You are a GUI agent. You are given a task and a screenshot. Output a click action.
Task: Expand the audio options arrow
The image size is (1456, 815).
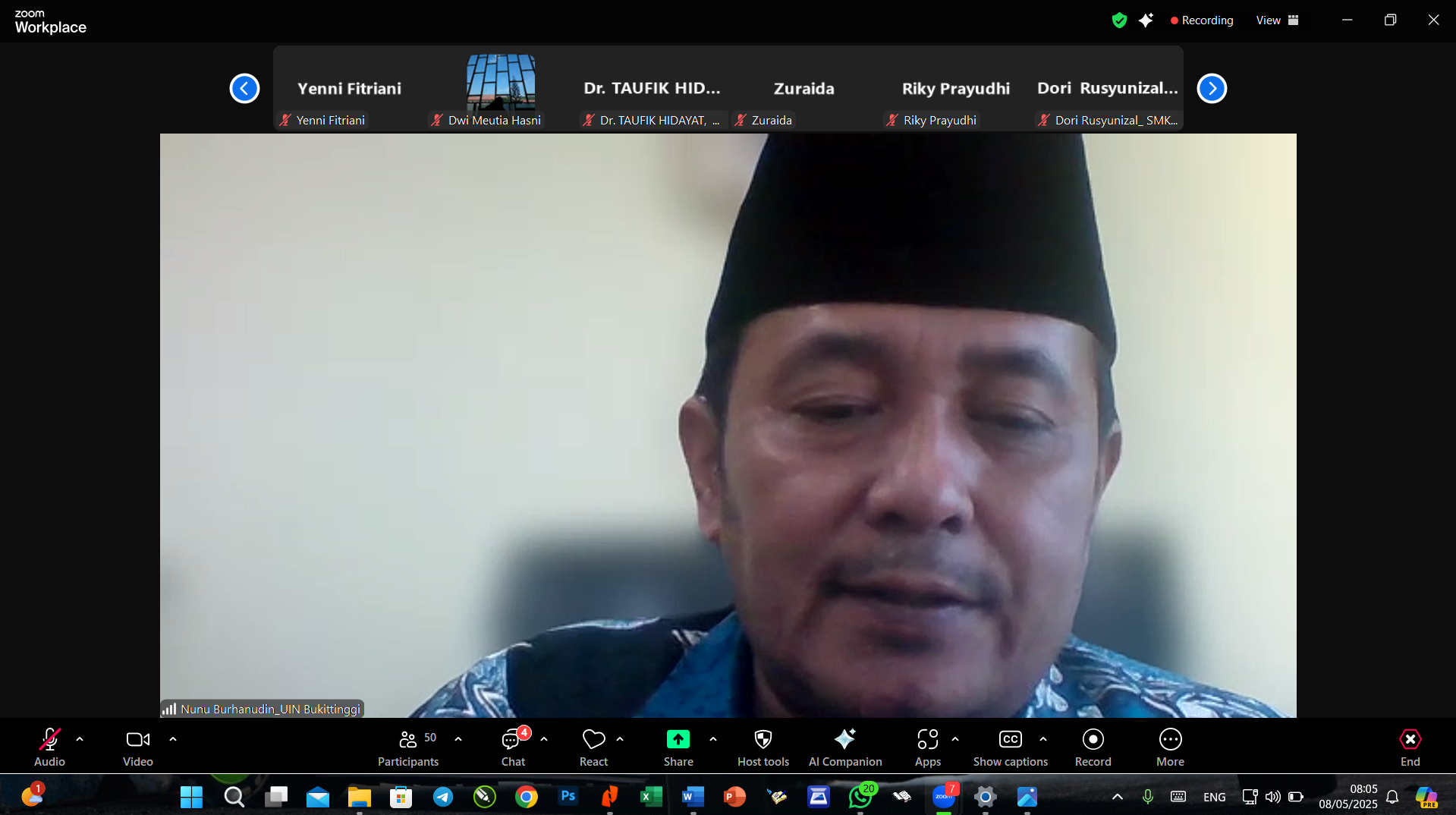[80, 739]
